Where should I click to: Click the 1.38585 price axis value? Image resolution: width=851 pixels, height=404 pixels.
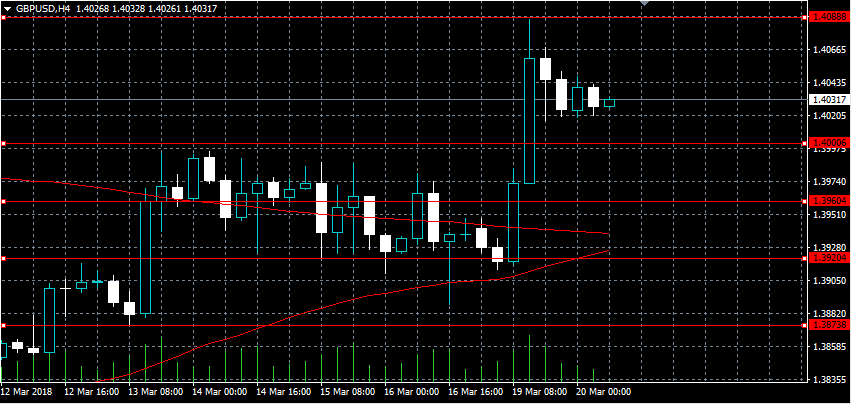(x=830, y=346)
